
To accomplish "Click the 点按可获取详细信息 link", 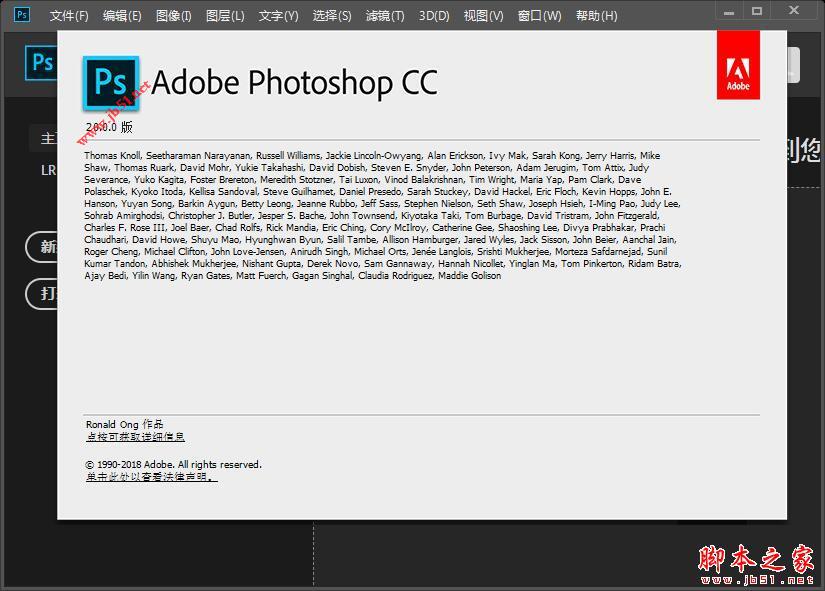I will click(x=135, y=437).
